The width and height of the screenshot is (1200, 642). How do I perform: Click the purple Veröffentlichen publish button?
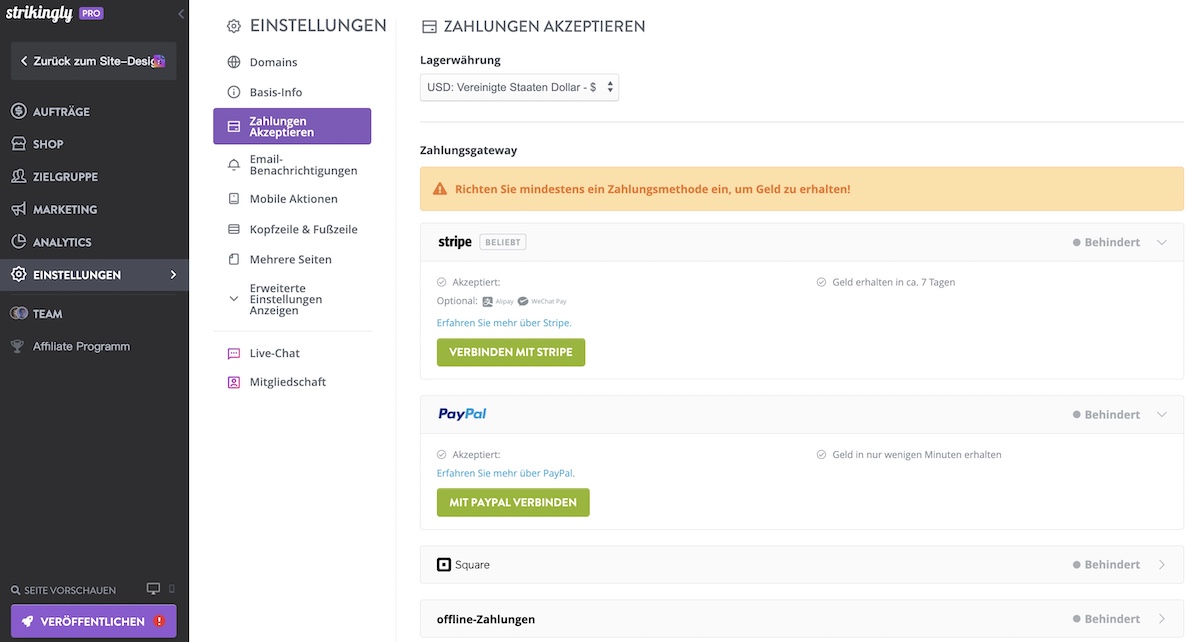[x=94, y=621]
